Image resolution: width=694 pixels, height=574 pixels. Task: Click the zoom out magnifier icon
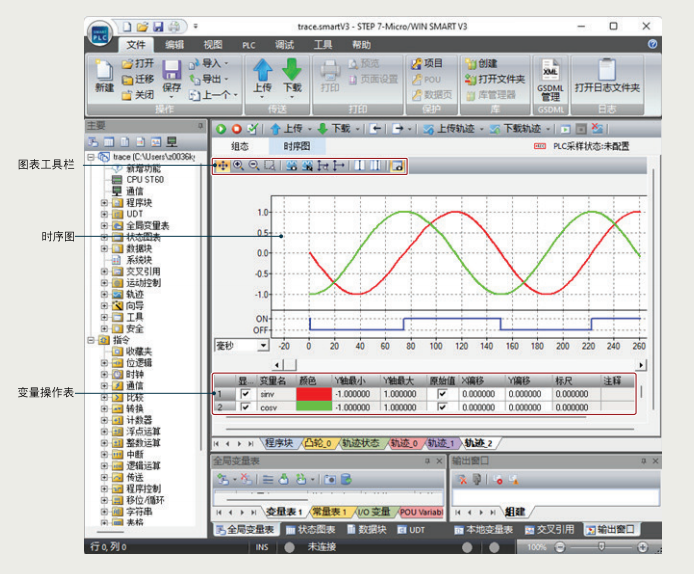[254, 165]
